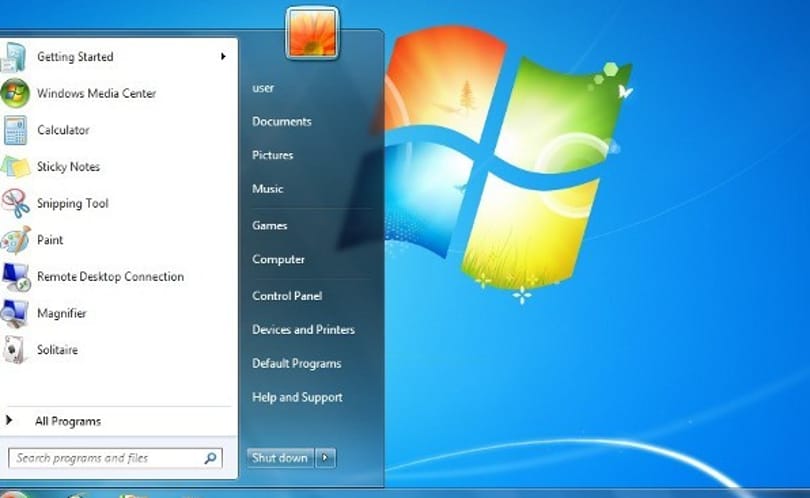Launch the Snipping Tool scissors icon

15,204
